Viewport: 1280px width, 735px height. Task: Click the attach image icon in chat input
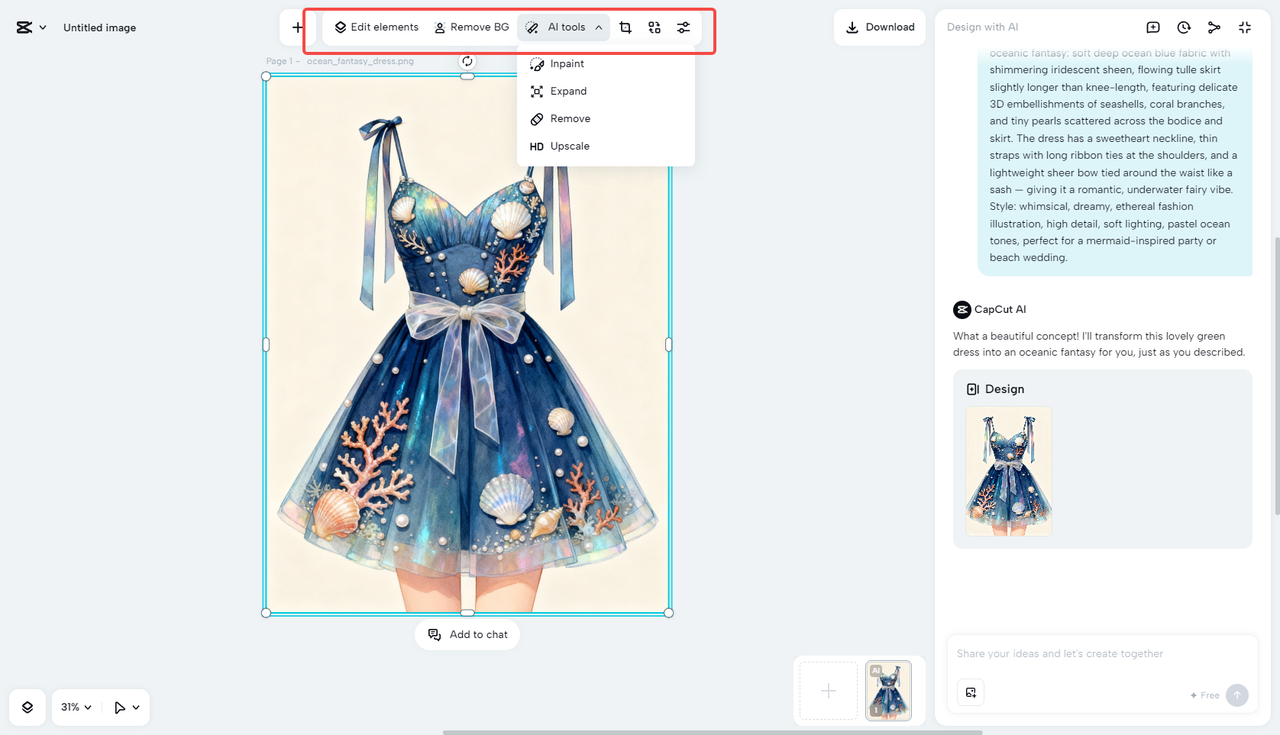970,692
